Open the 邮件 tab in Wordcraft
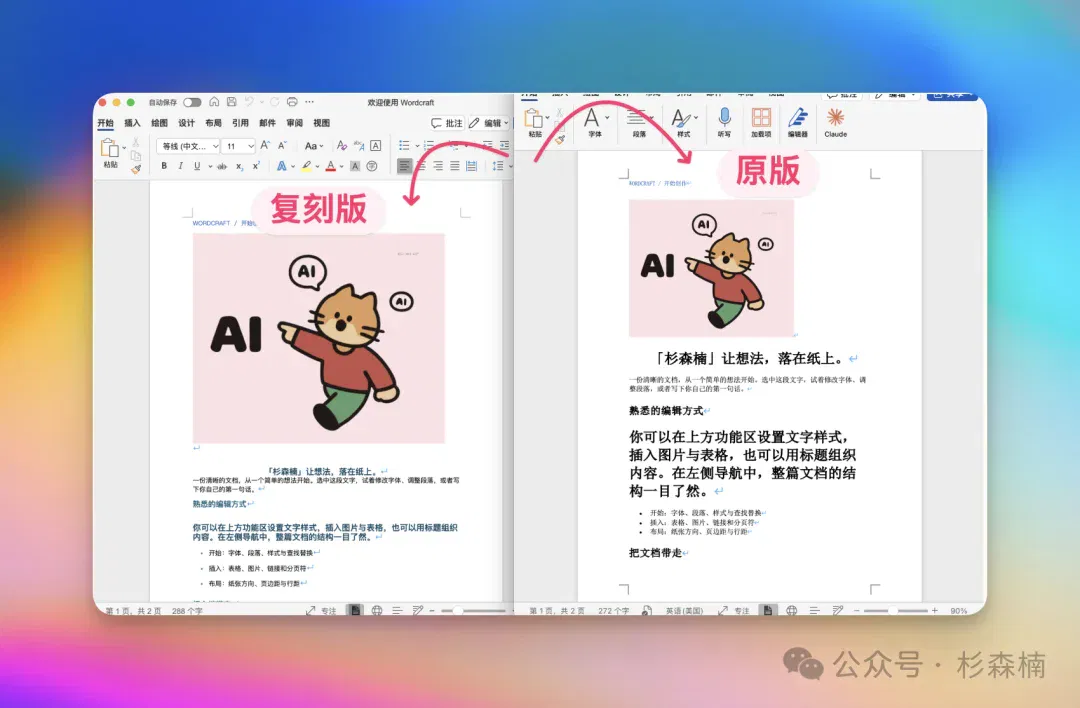Screen dimensions: 1080x708 tap(267, 123)
